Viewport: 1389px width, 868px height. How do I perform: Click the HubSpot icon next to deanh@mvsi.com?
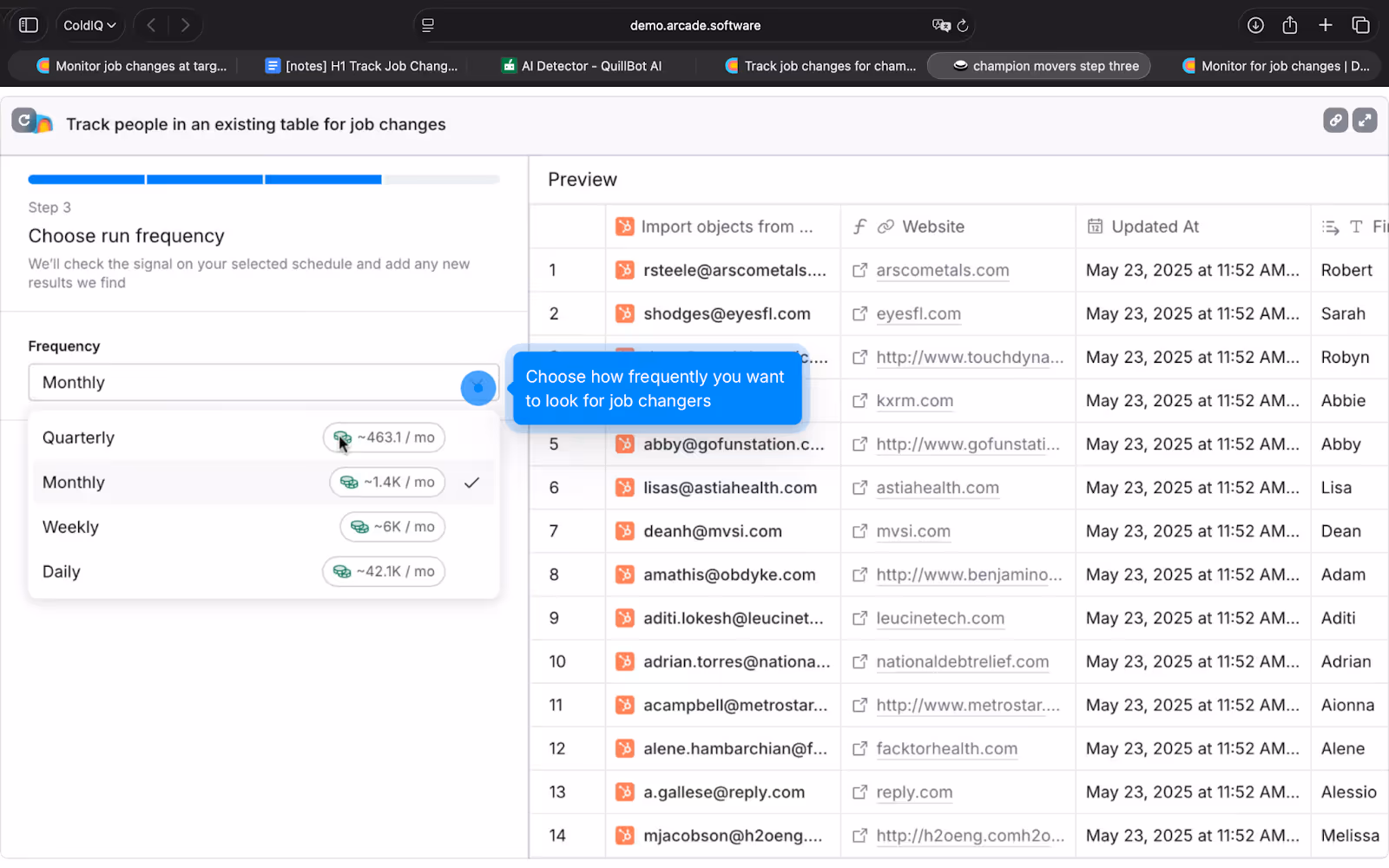click(624, 530)
